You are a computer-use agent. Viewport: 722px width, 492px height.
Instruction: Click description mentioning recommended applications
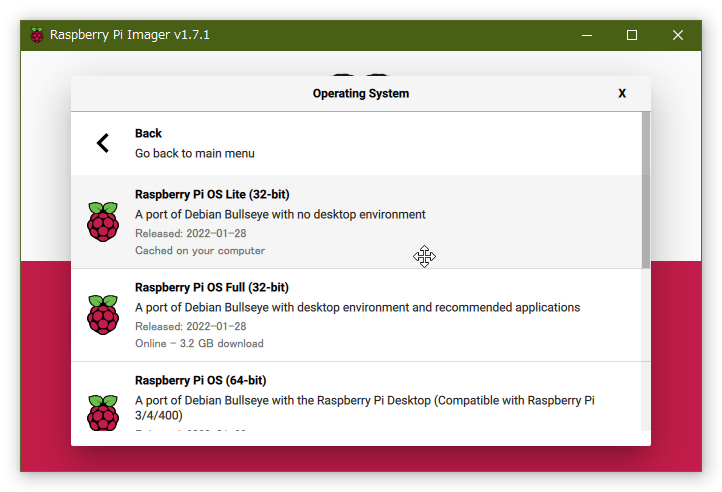pyautogui.click(x=357, y=308)
